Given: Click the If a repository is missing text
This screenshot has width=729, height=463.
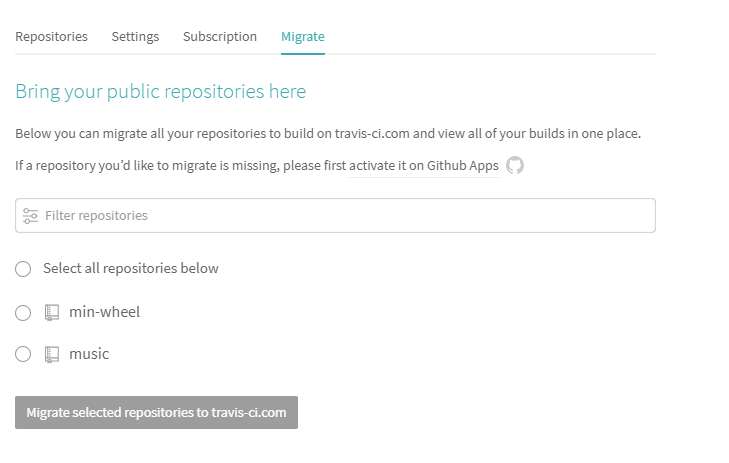Looking at the screenshot, I should 180,165.
